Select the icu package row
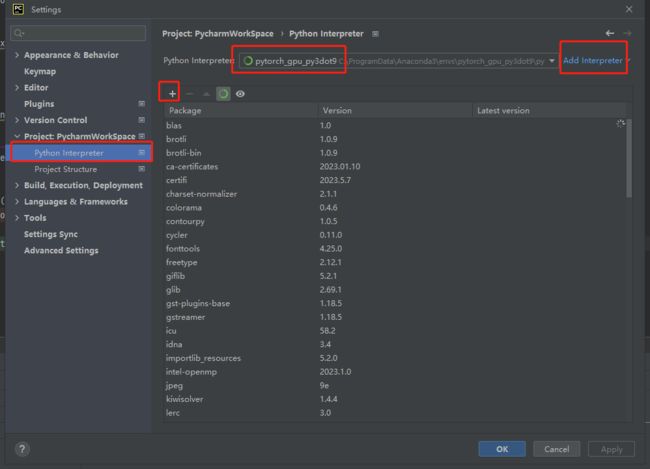Image resolution: width=650 pixels, height=469 pixels. tap(395, 330)
